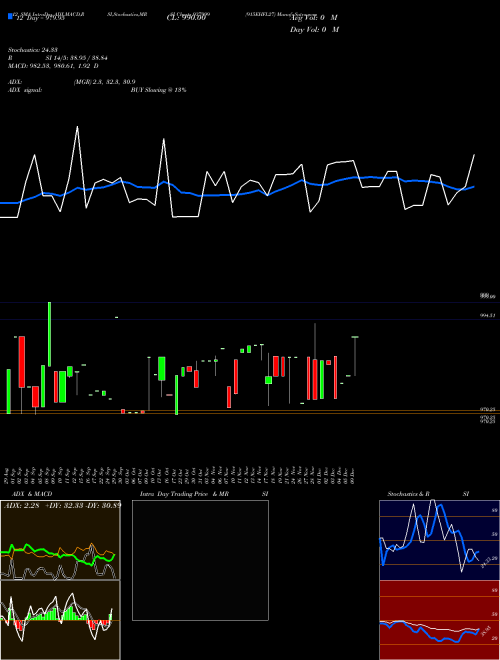This screenshot has width=500, height=660.
Task: Select the "(MGR) 2.3, 32.3, 30.9" ADX values
Action: (104, 82)
